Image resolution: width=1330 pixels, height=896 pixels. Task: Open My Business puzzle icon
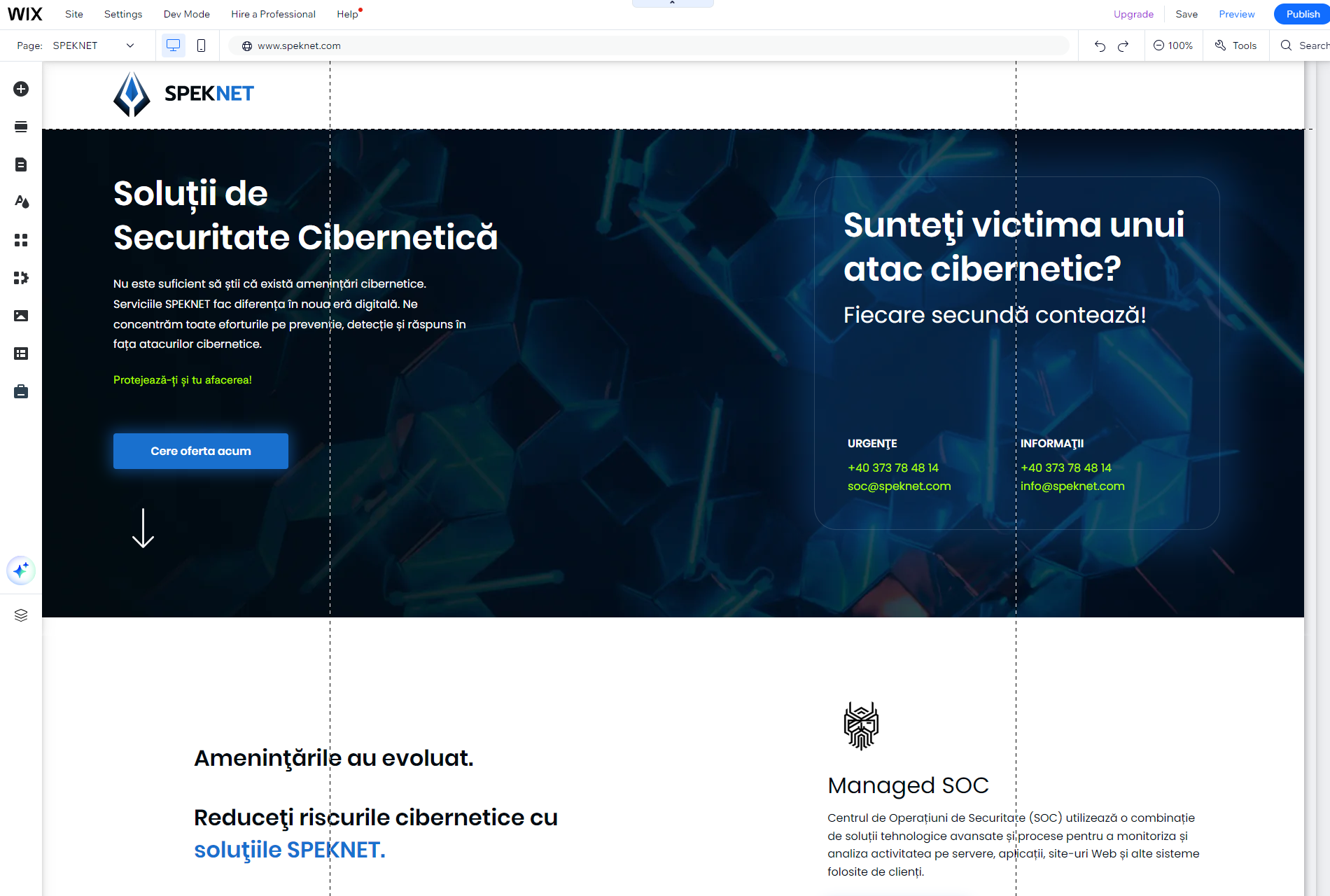pos(21,278)
